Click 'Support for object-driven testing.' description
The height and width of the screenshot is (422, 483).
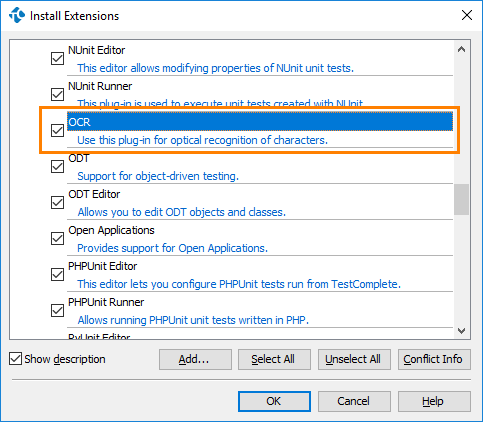[158, 176]
